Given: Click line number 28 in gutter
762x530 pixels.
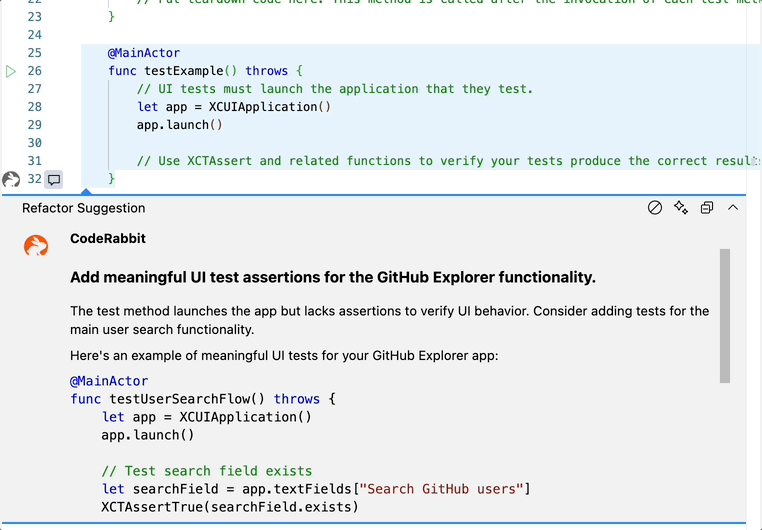Looking at the screenshot, I should click(x=35, y=107).
